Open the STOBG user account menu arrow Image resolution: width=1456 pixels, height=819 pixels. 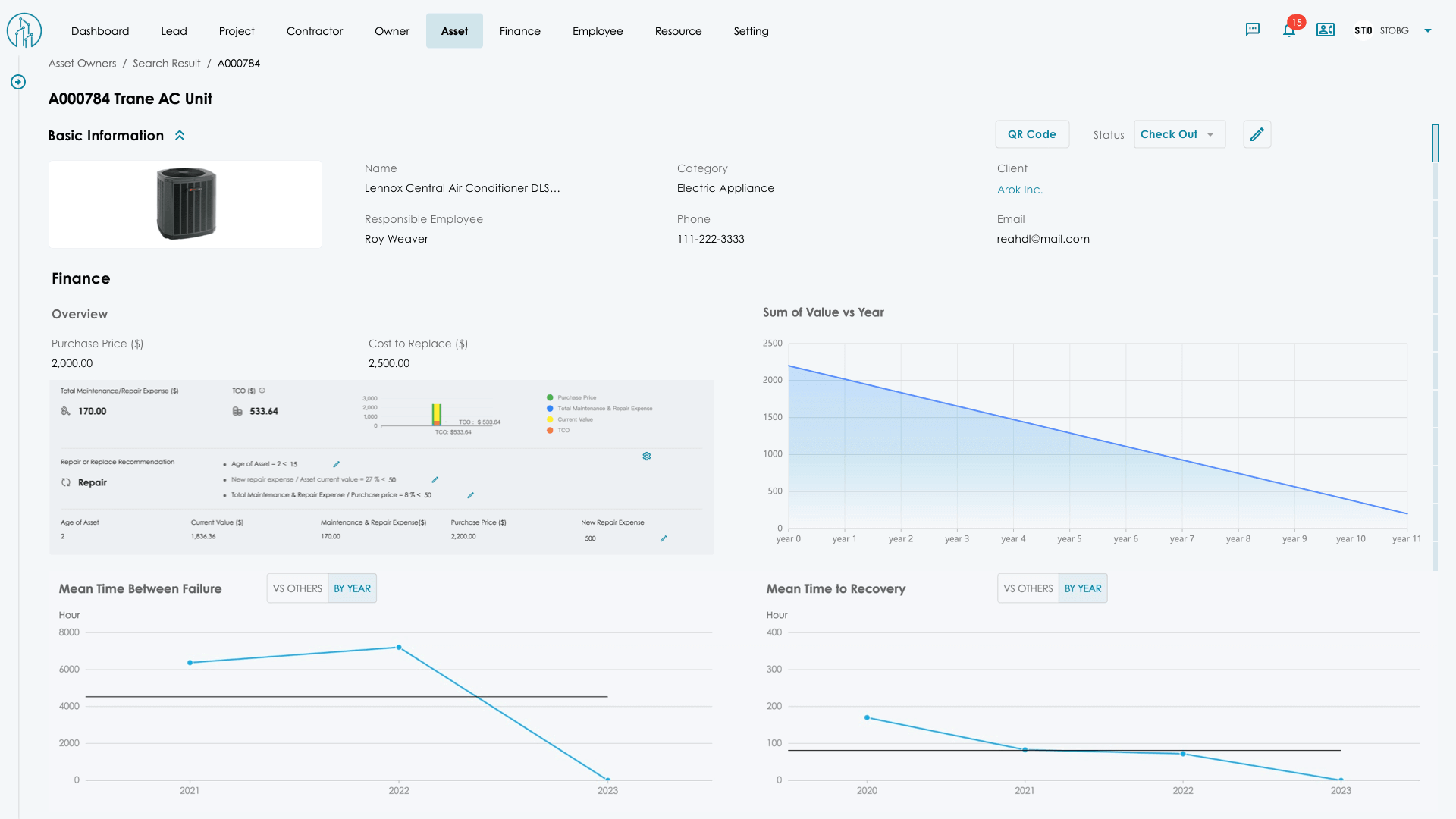tap(1428, 31)
